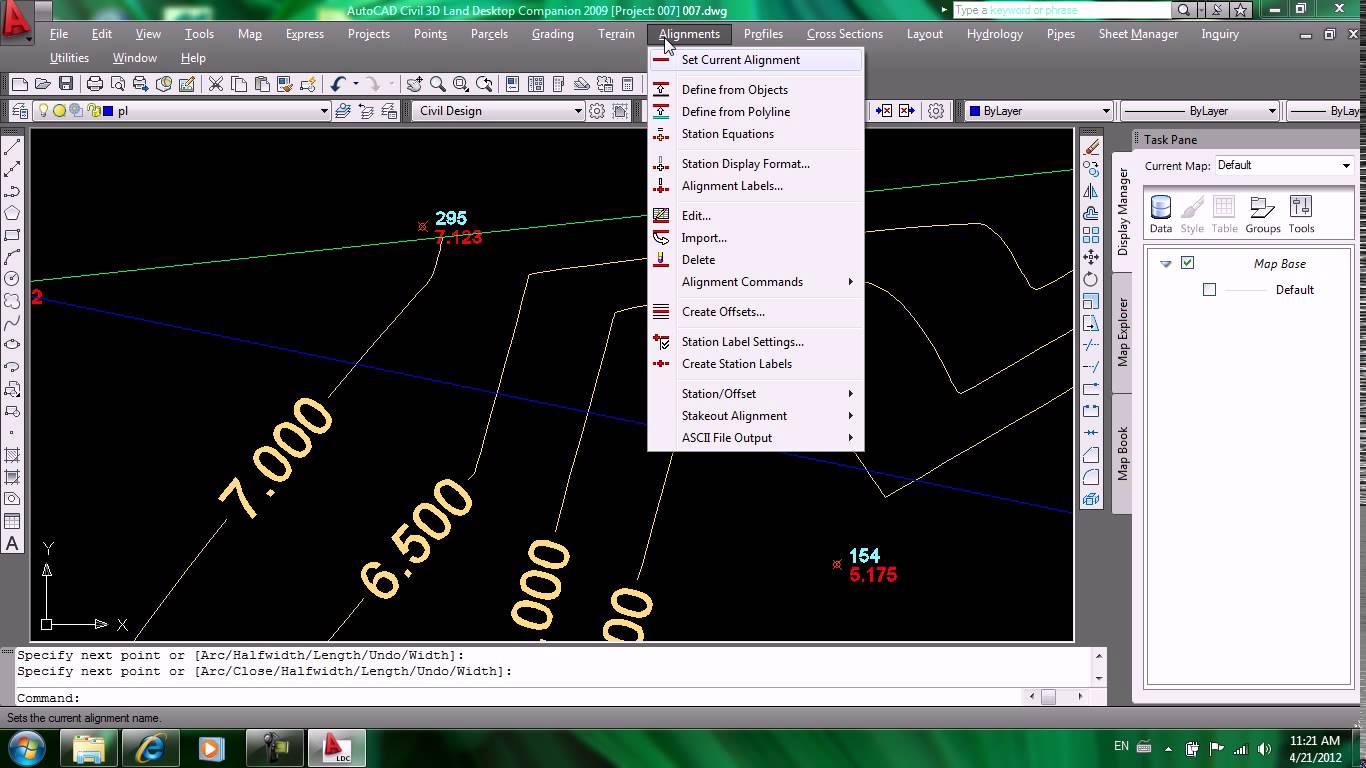Open the Plot (print) toolbar icon
This screenshot has height=768, width=1366.
(x=94, y=84)
